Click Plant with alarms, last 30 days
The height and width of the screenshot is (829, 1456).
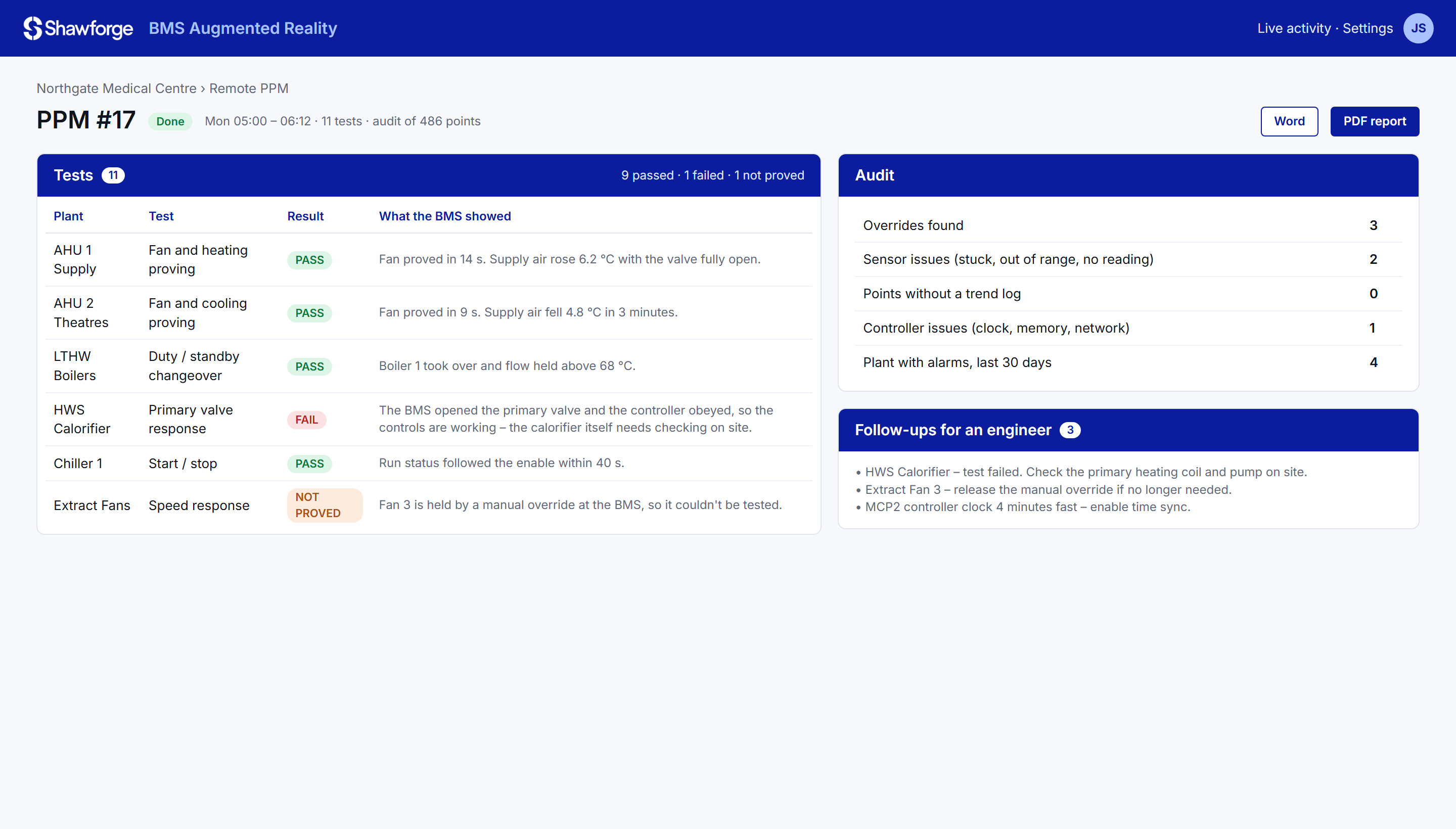click(1128, 363)
